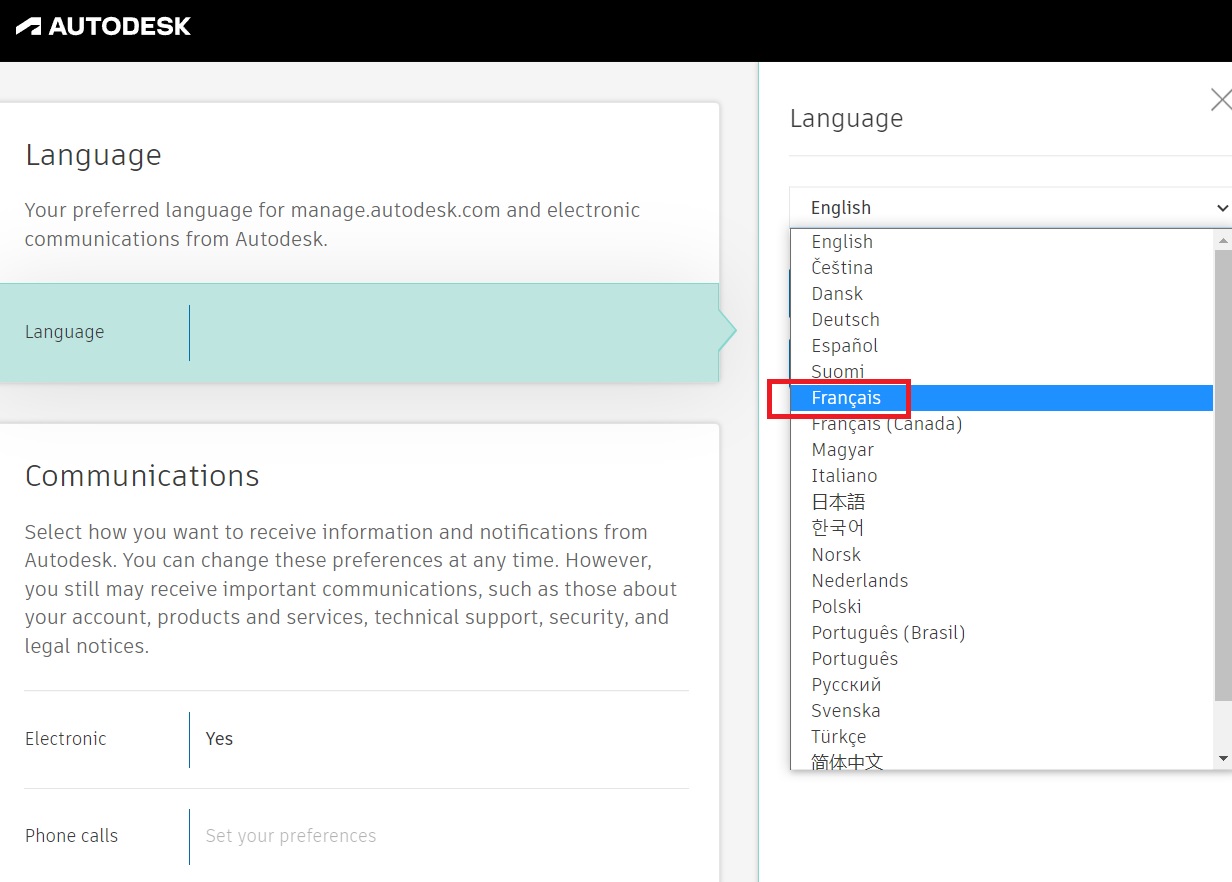Click the Autodesk logo in header

104,26
